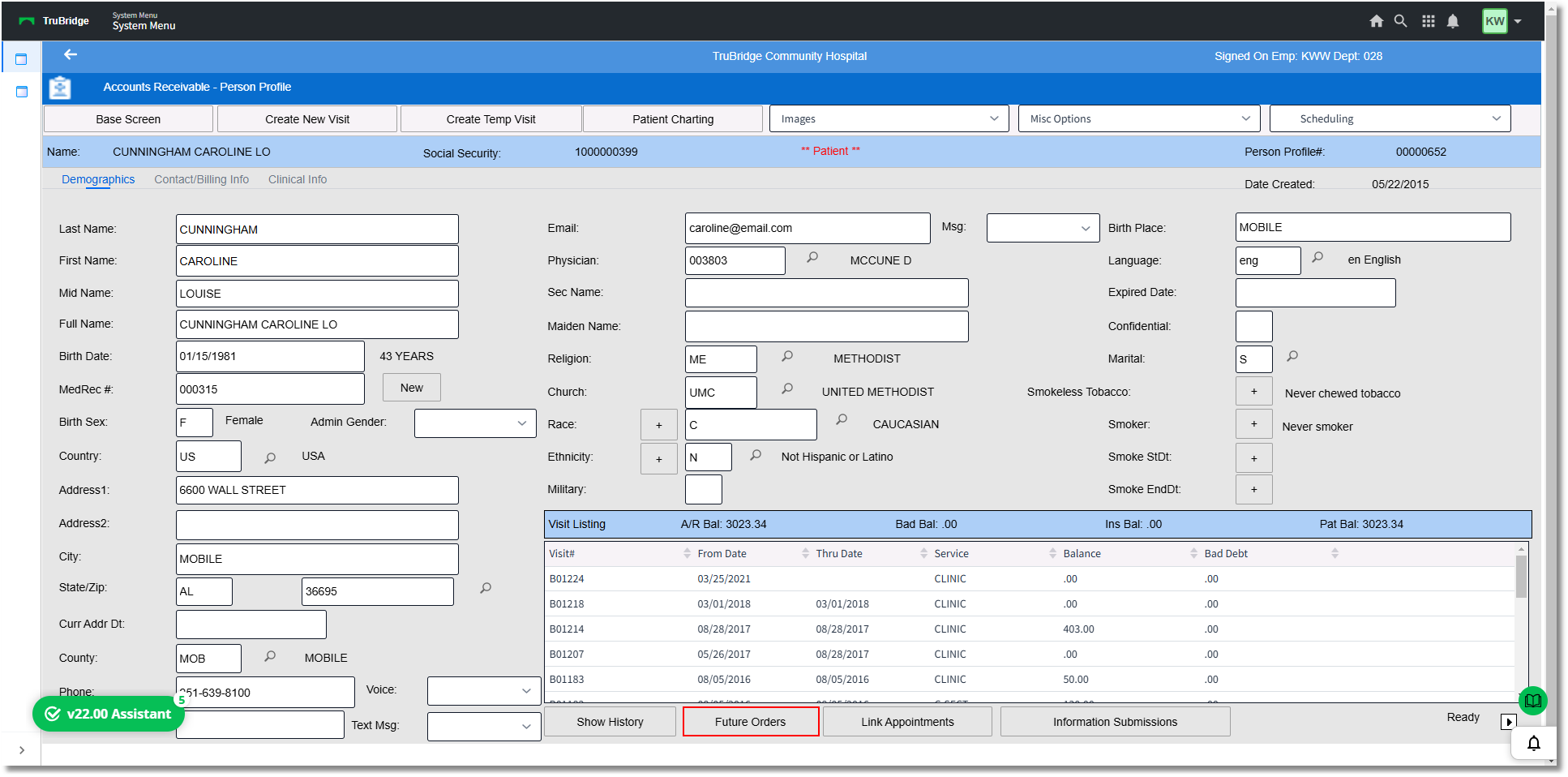1568x777 pixels.
Task: Open the Voice dropdown
Action: pos(484,691)
